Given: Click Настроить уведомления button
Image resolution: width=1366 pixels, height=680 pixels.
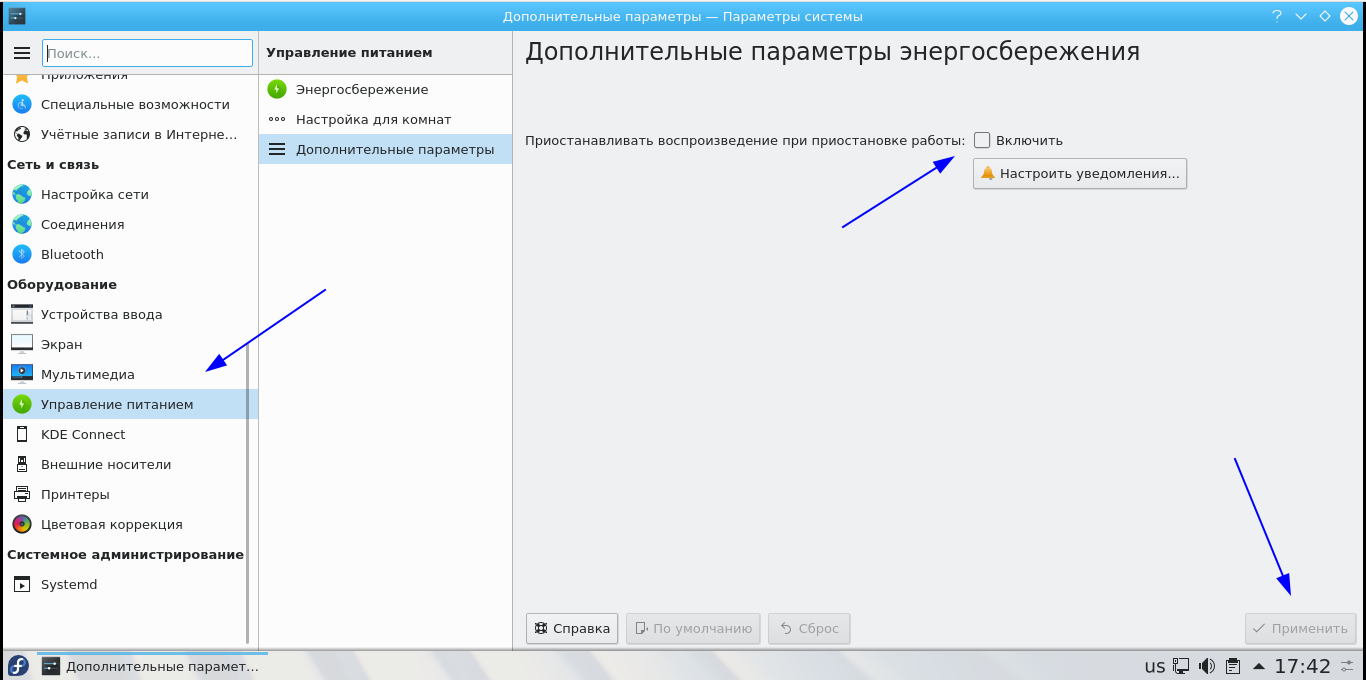Looking at the screenshot, I should coord(1080,173).
